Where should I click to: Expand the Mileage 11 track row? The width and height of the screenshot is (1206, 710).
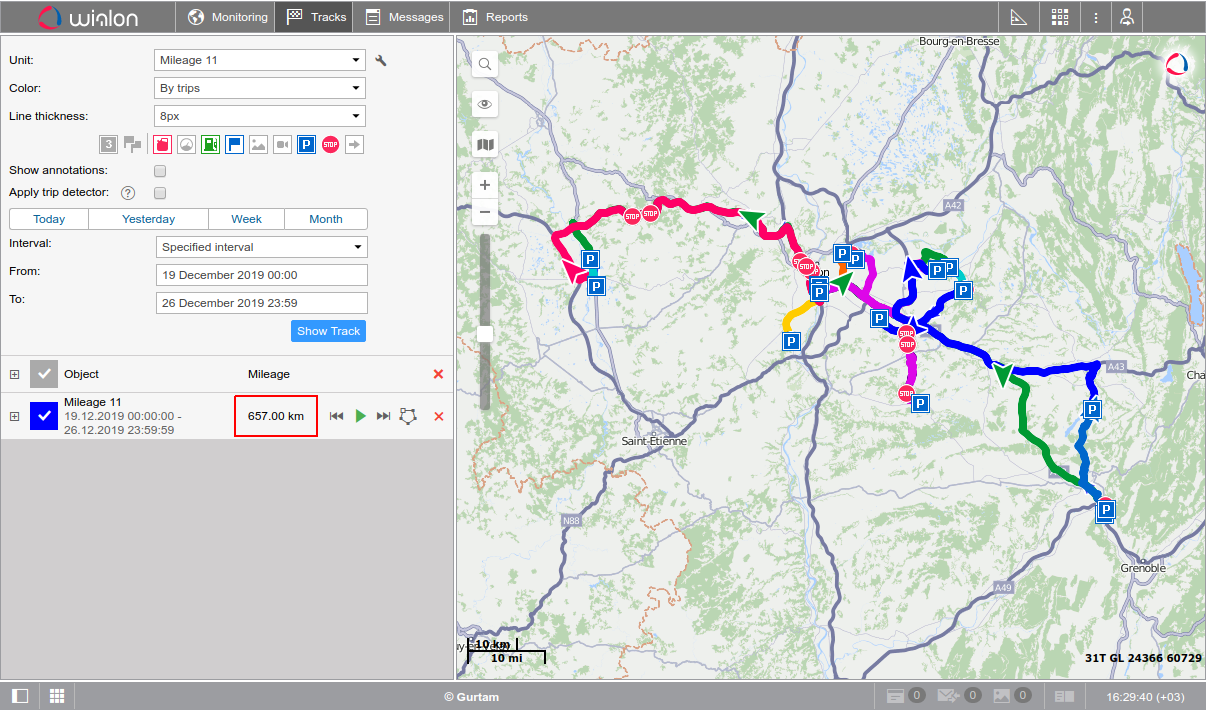point(14,415)
